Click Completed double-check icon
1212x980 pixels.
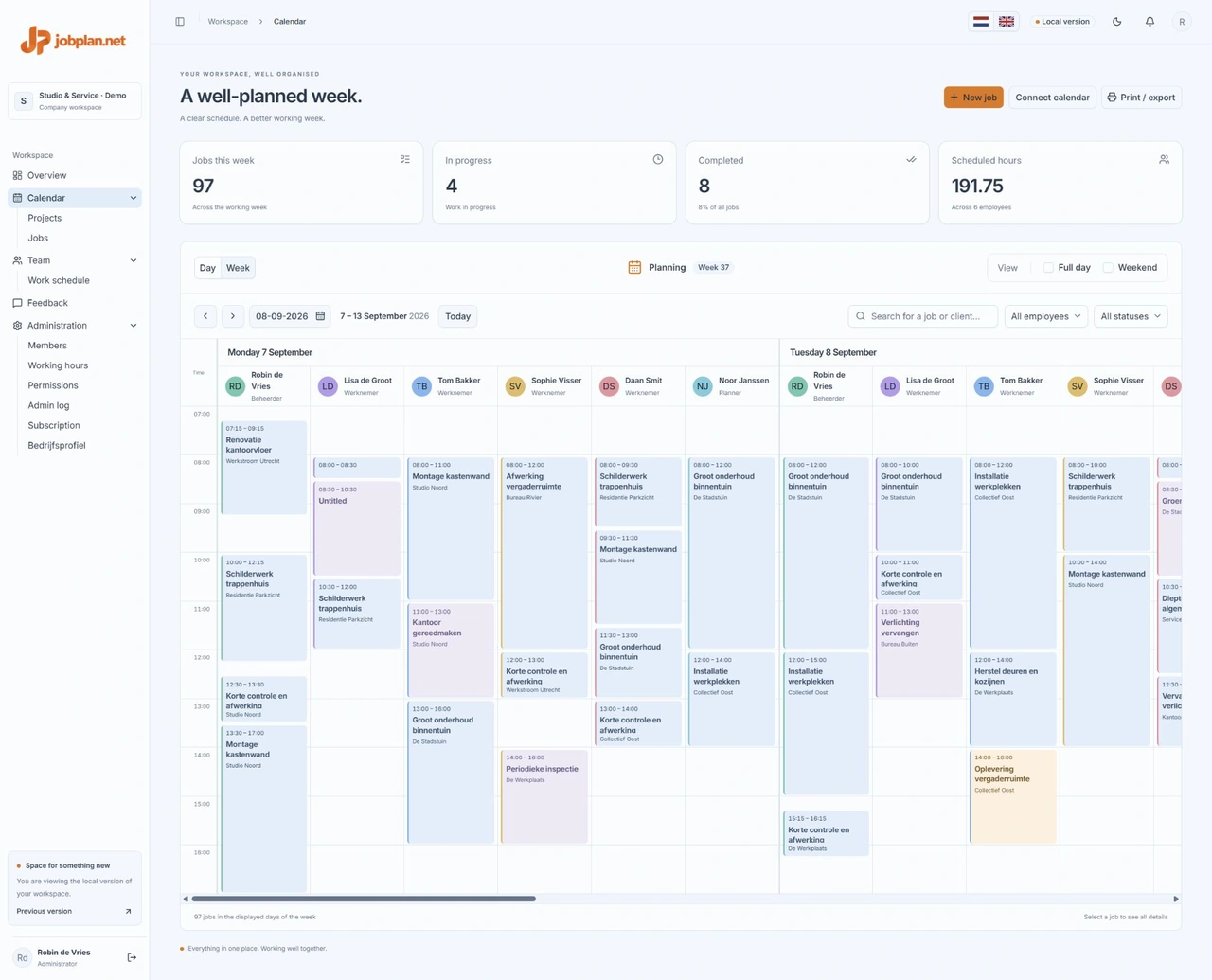[911, 160]
